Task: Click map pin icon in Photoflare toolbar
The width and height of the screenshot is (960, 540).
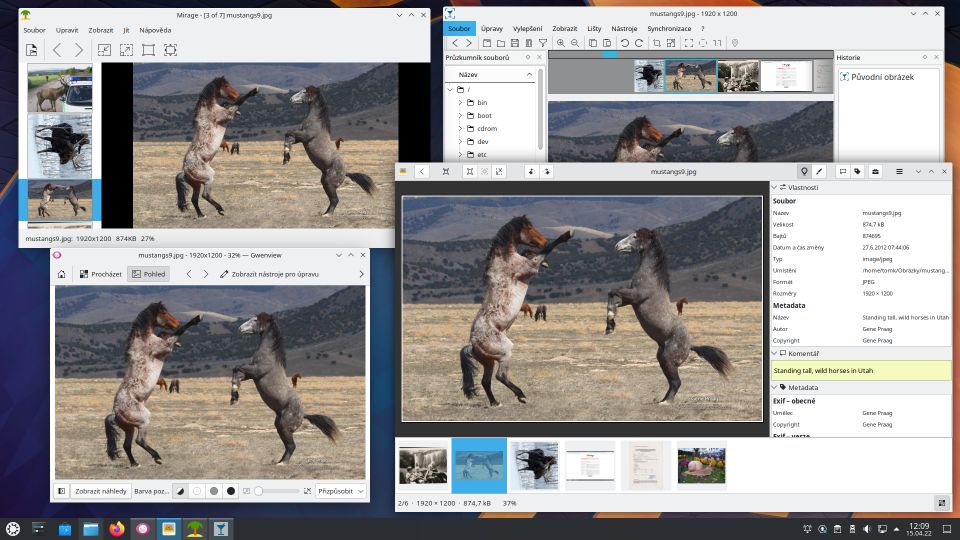Action: [x=735, y=43]
